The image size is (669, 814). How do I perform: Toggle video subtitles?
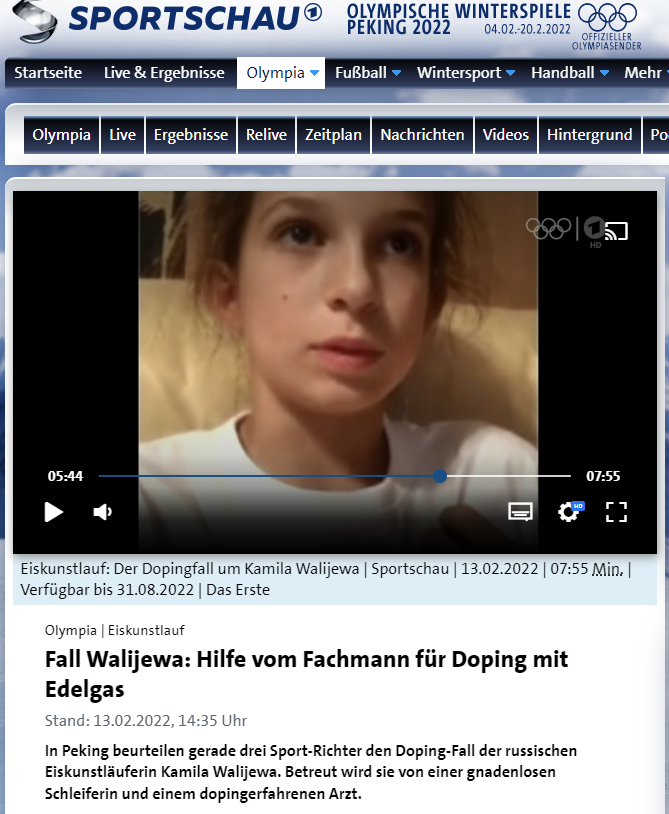(520, 512)
